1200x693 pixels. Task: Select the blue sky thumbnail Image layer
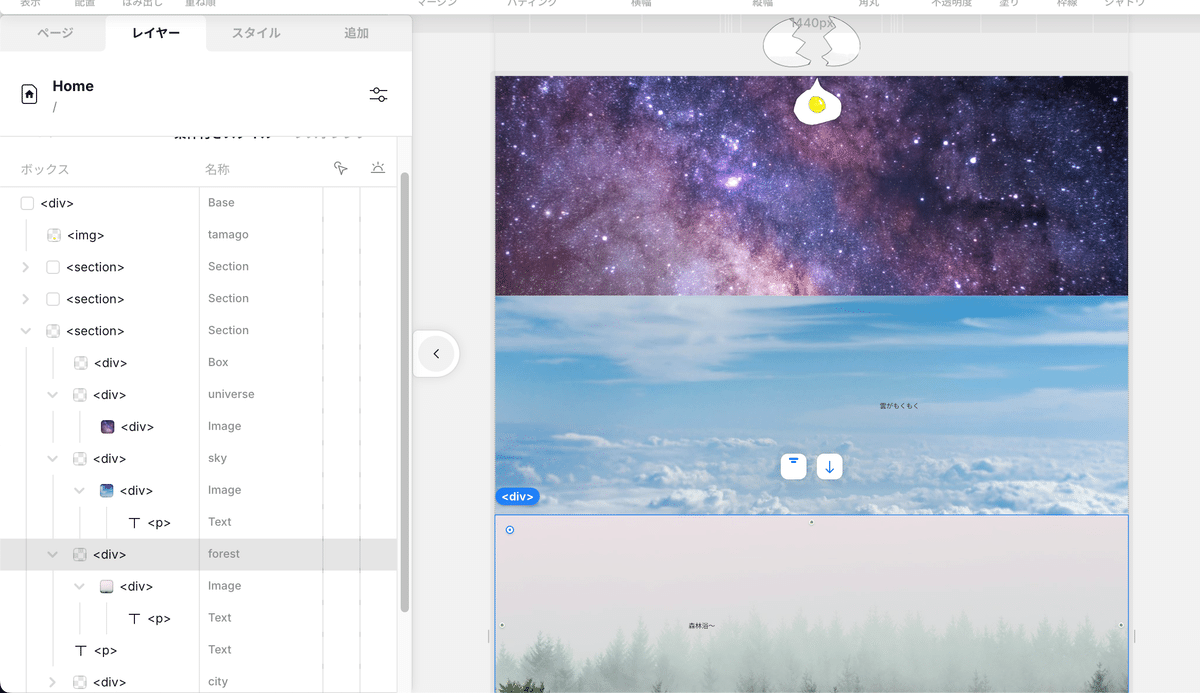(107, 491)
